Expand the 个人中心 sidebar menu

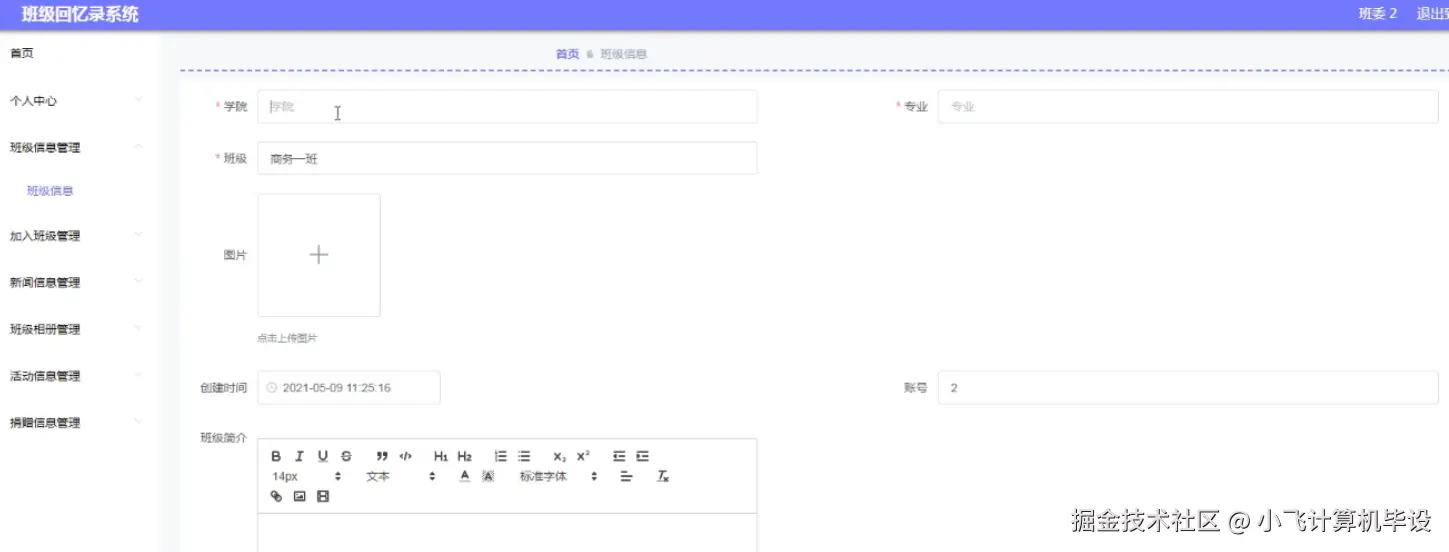pos(80,101)
